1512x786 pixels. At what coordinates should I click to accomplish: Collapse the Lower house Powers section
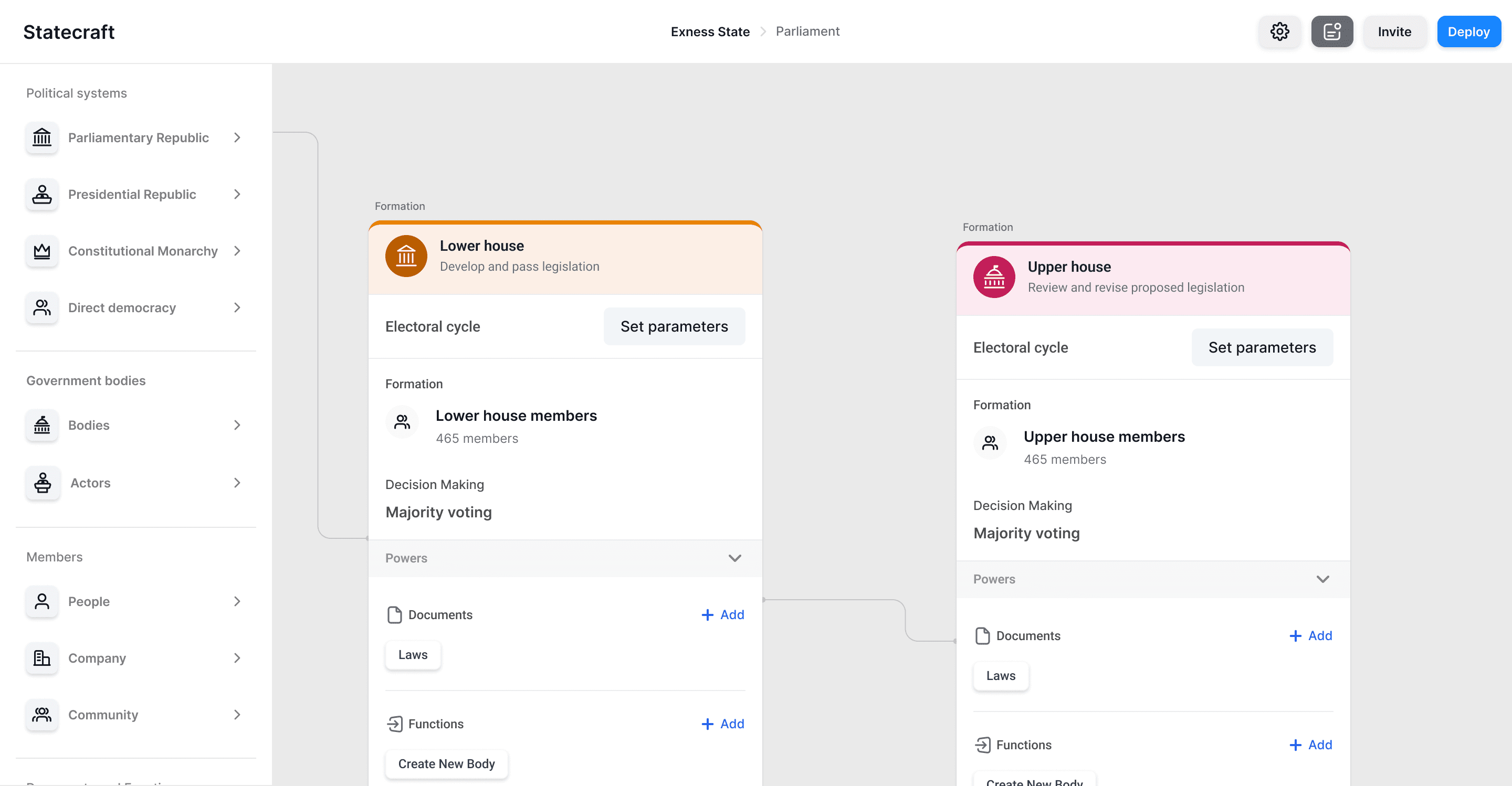[734, 558]
